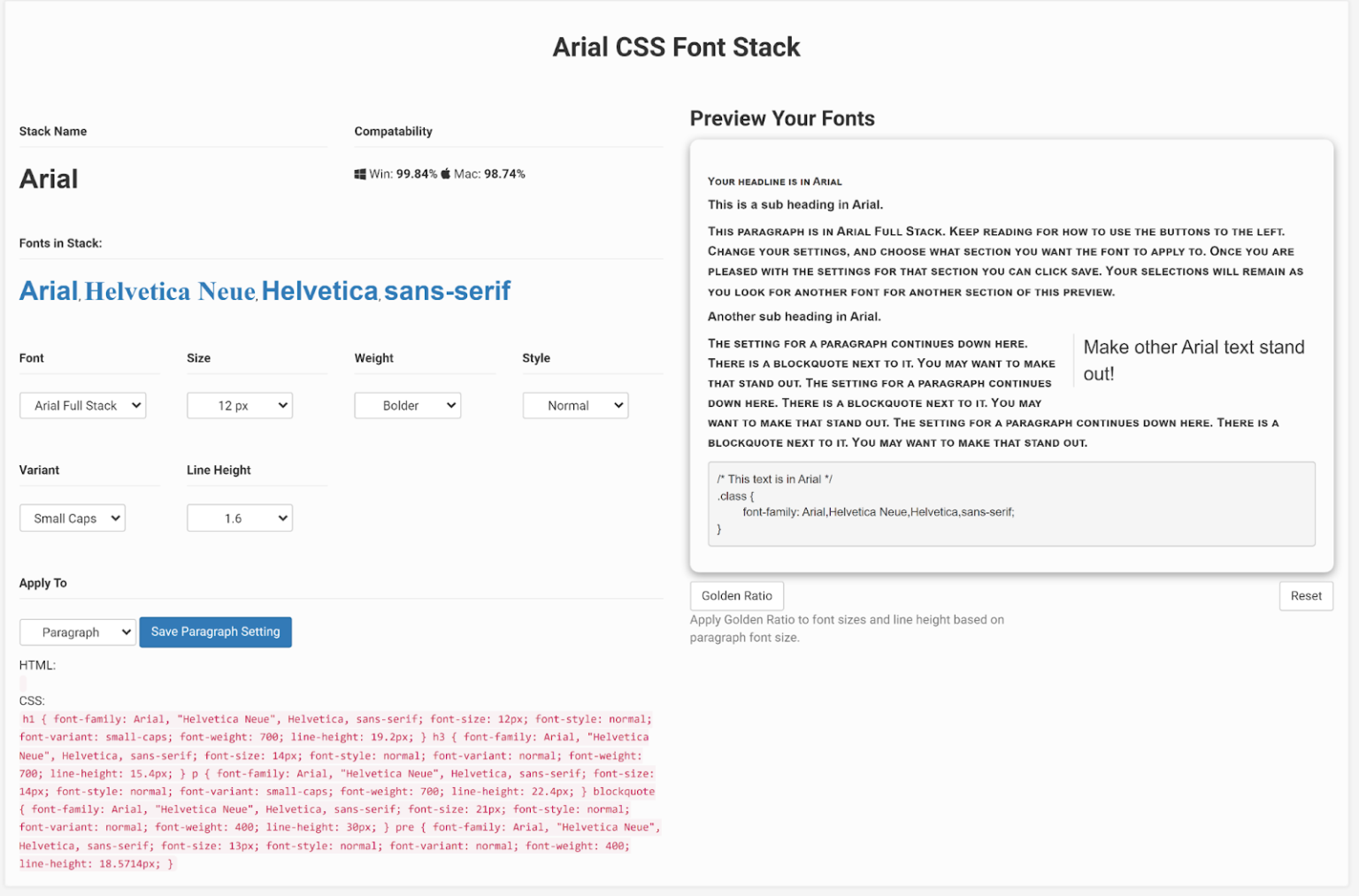Select sans-serif in the fonts stack

coord(447,290)
